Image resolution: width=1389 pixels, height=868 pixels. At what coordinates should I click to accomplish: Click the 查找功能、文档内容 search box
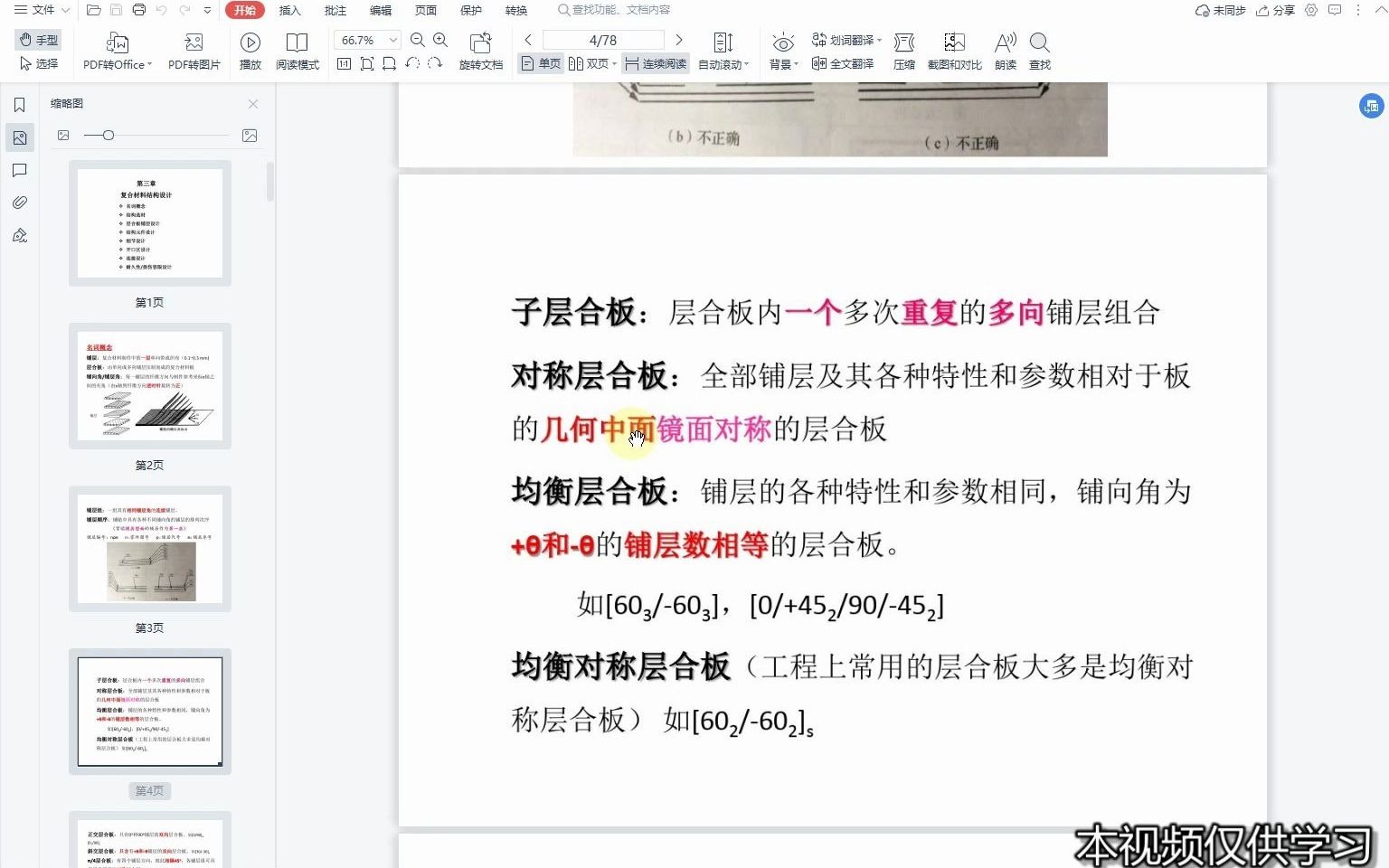pos(615,10)
